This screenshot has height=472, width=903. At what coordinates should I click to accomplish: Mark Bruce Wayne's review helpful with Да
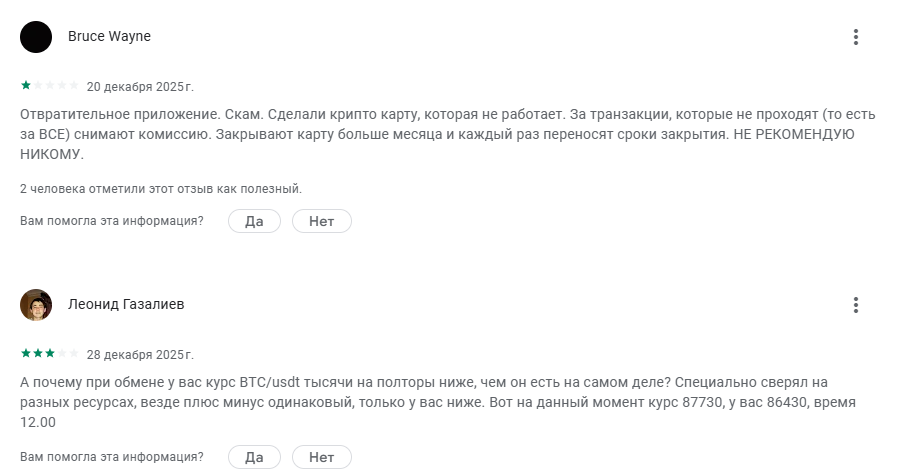tap(254, 221)
